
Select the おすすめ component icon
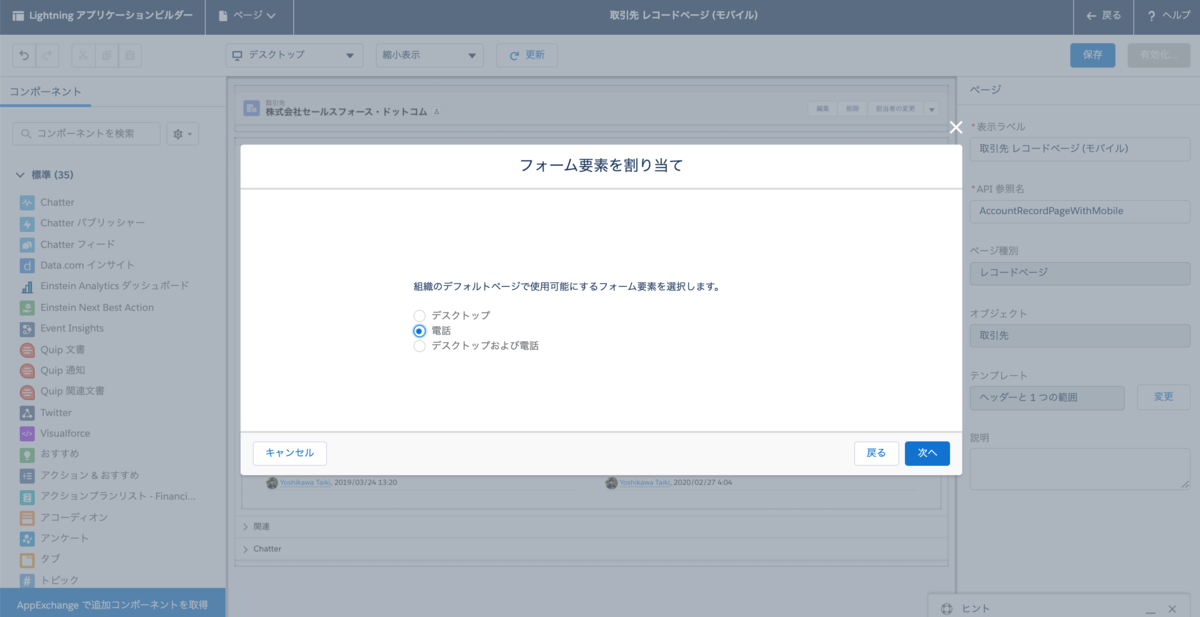click(x=28, y=454)
